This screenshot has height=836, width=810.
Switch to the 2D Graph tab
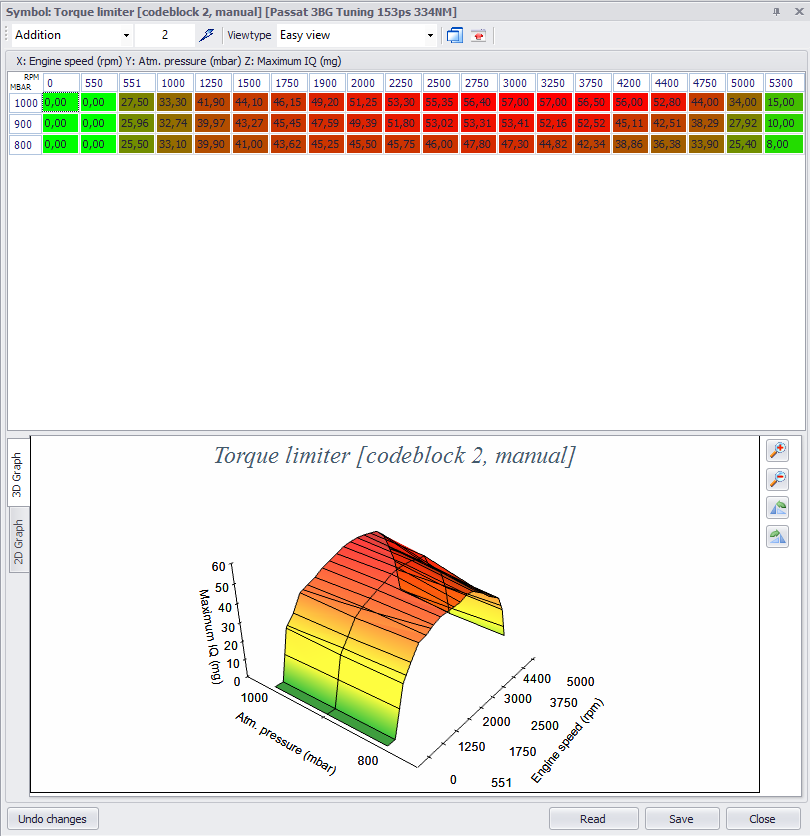tap(19, 541)
